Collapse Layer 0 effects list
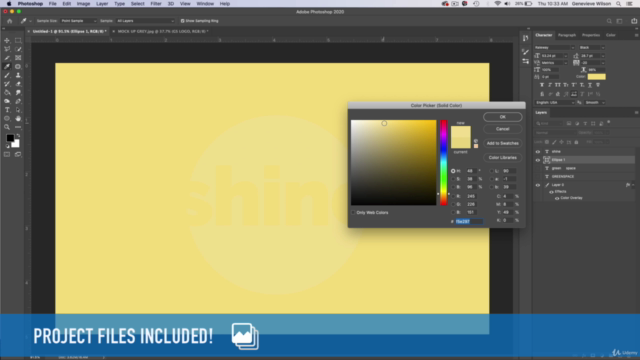Viewport: 640px width, 360px height. click(x=633, y=185)
